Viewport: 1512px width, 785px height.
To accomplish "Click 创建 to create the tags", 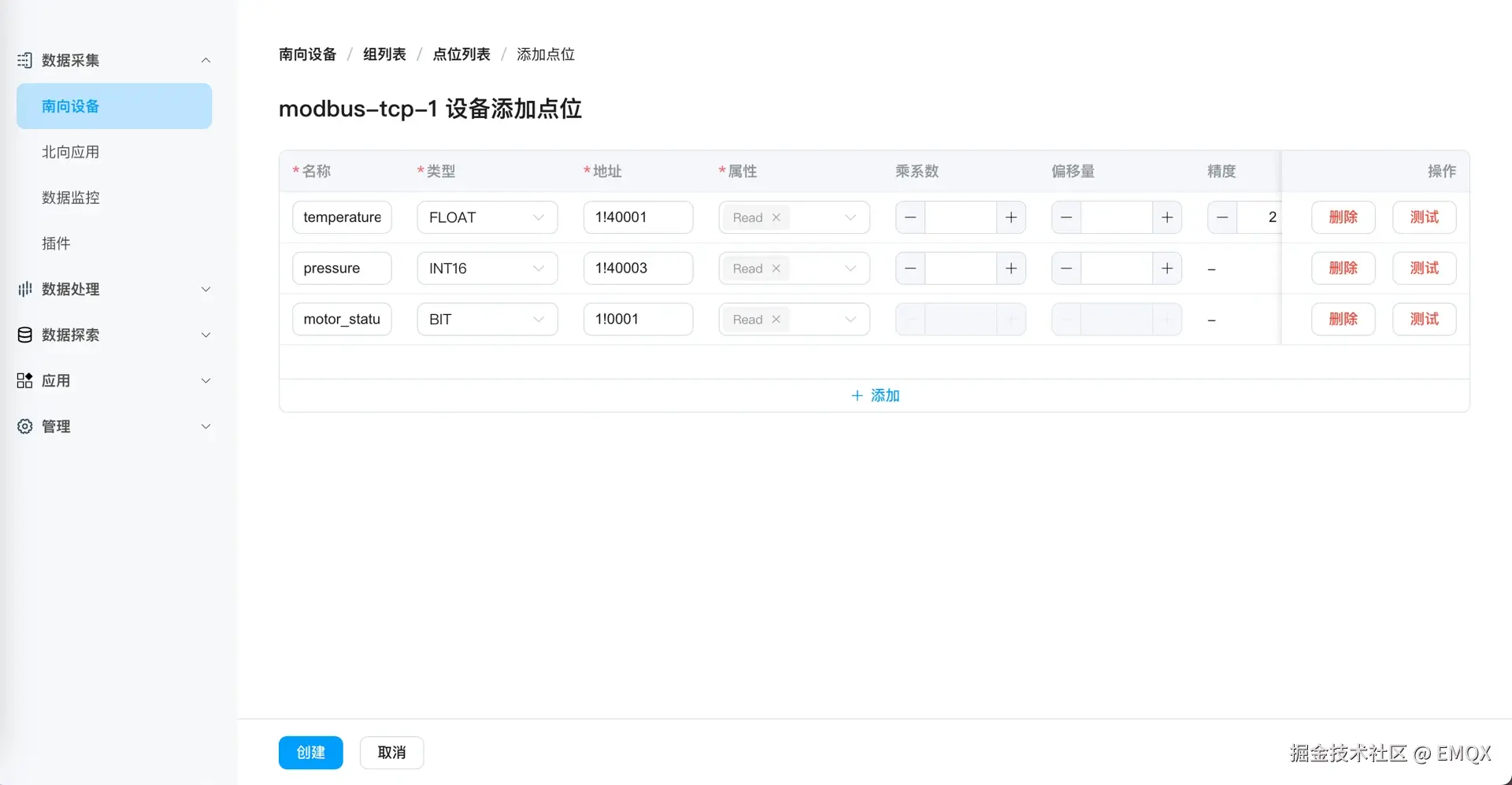I will coord(310,753).
